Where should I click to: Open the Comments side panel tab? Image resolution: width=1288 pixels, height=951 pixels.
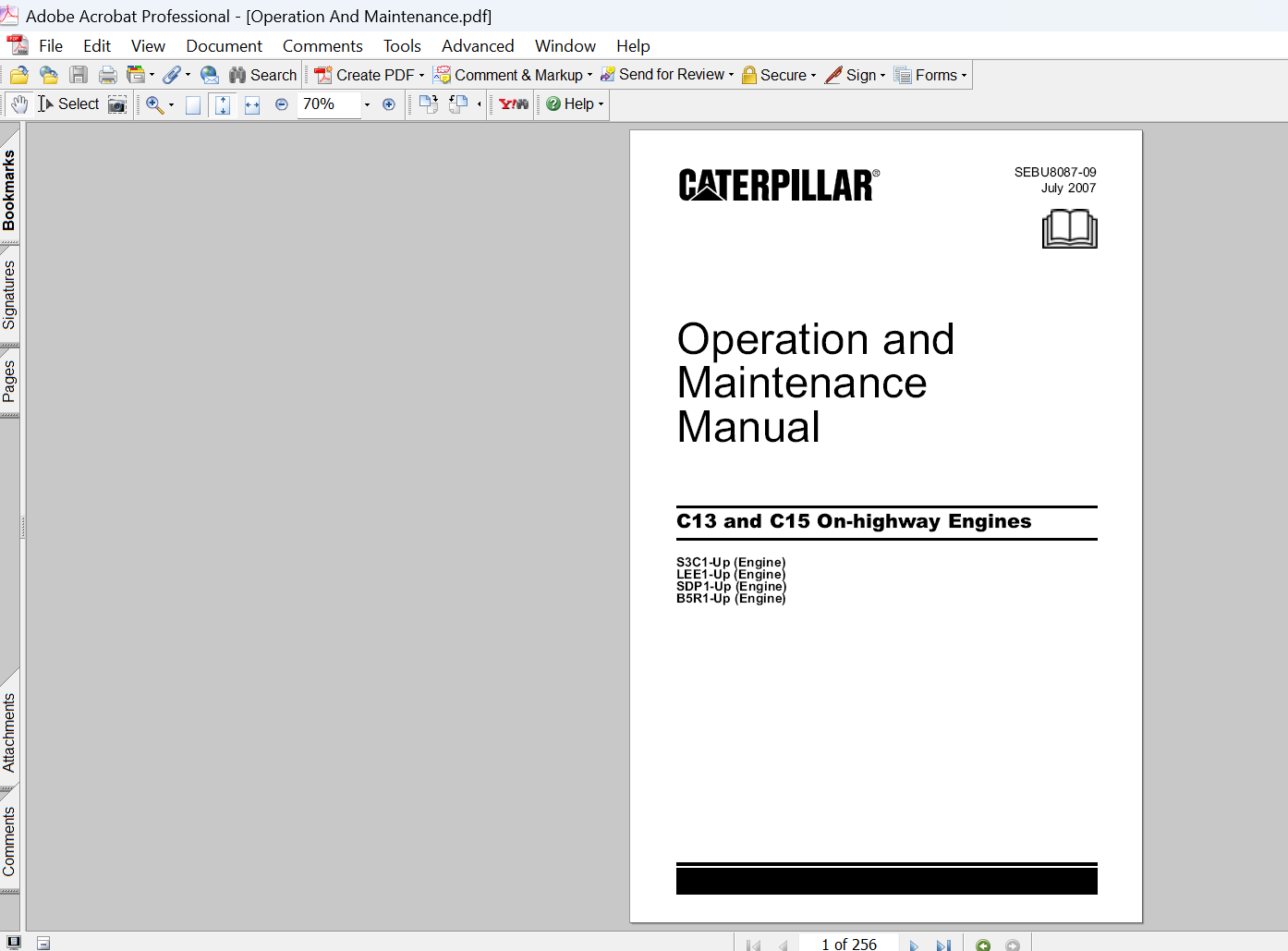click(x=9, y=841)
